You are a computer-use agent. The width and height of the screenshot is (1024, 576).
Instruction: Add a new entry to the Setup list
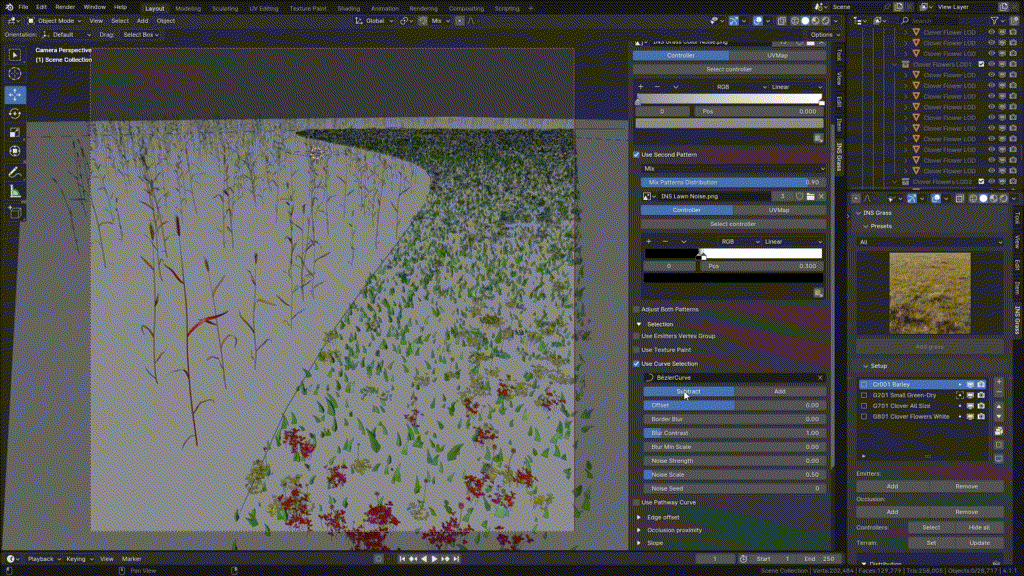999,382
